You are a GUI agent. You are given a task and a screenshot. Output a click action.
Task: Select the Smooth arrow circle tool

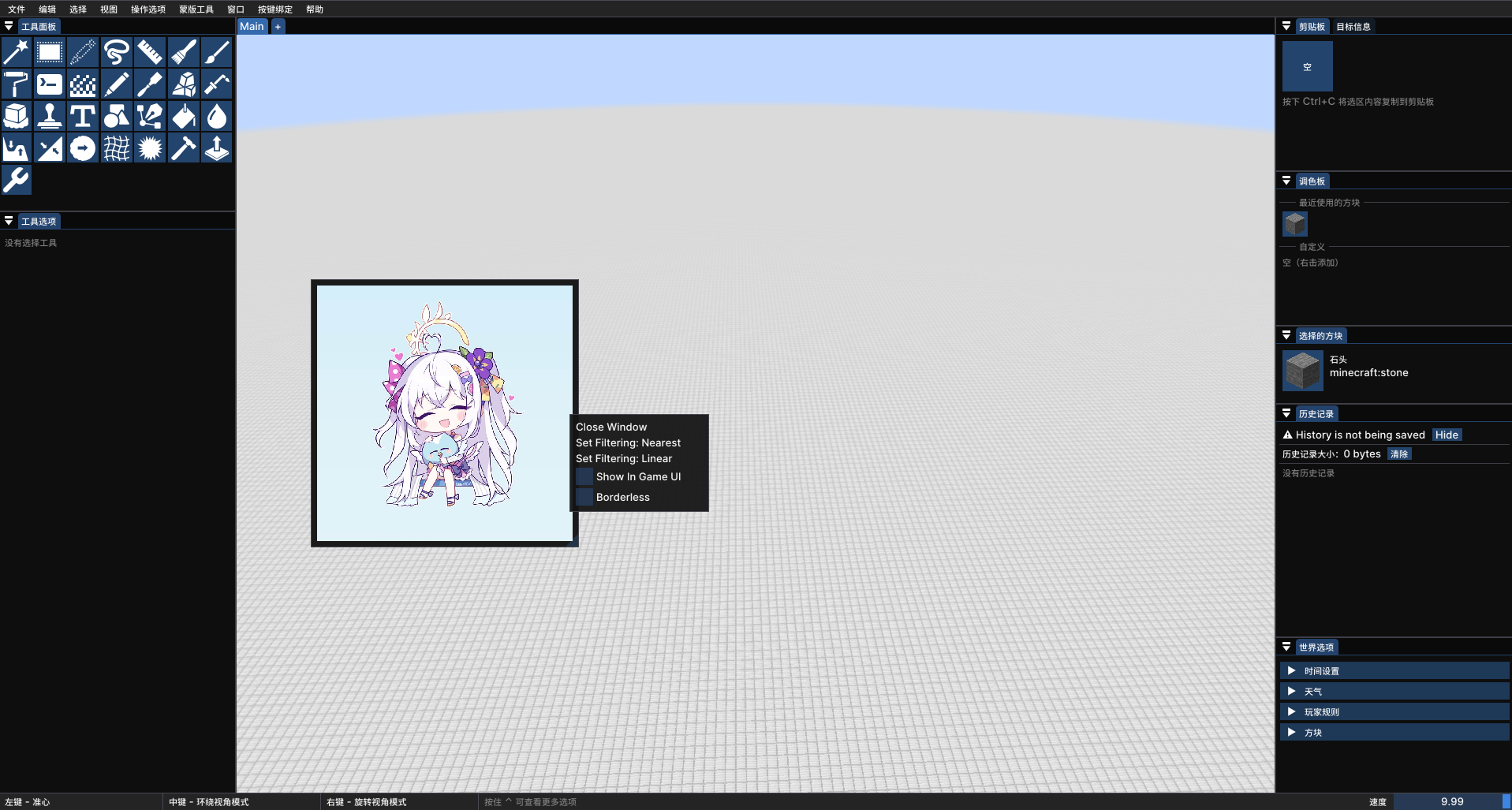[83, 148]
